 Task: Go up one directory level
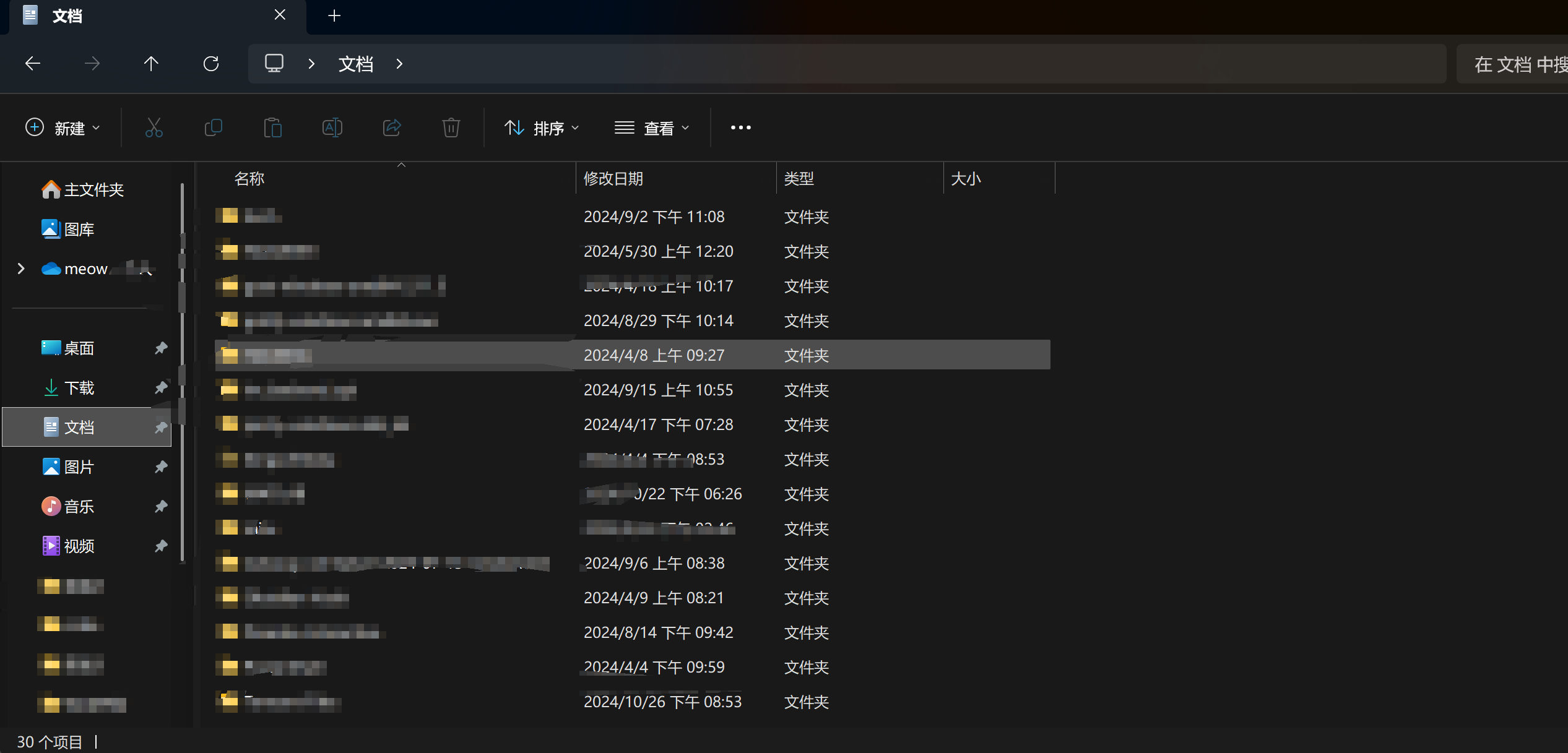(151, 63)
